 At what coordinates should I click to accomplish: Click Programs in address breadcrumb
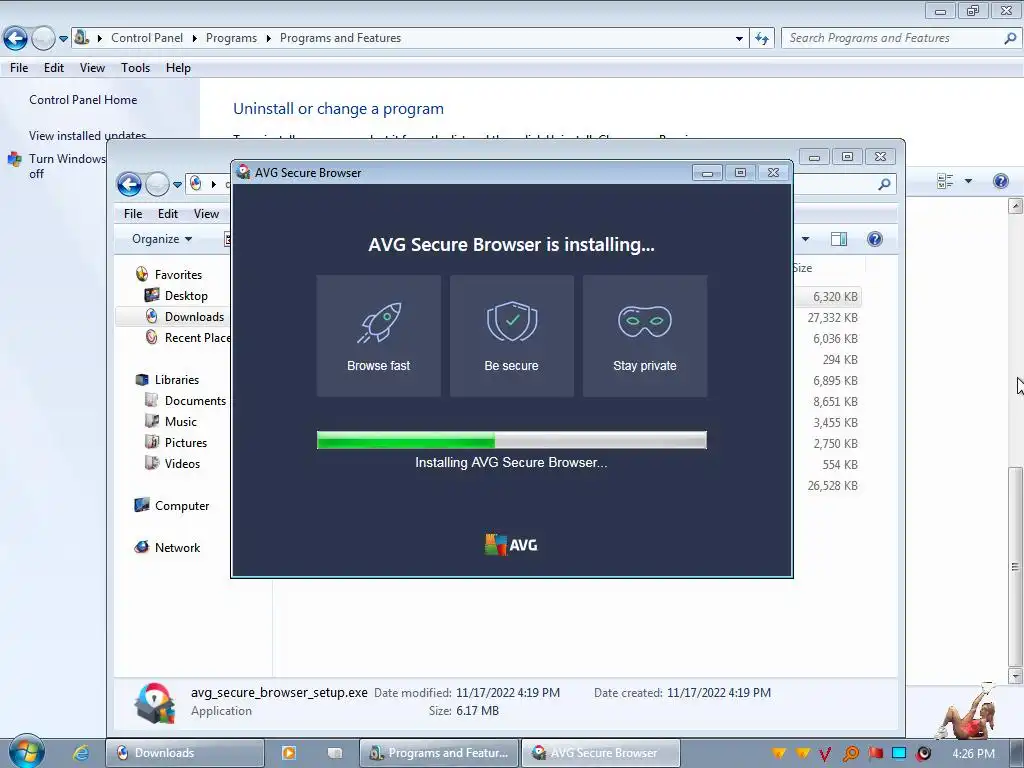click(231, 38)
